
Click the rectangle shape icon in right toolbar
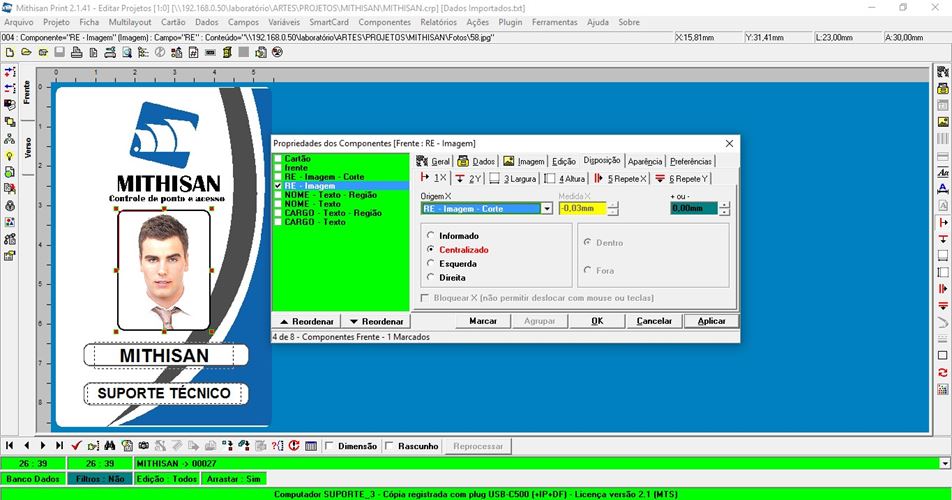pyautogui.click(x=943, y=356)
